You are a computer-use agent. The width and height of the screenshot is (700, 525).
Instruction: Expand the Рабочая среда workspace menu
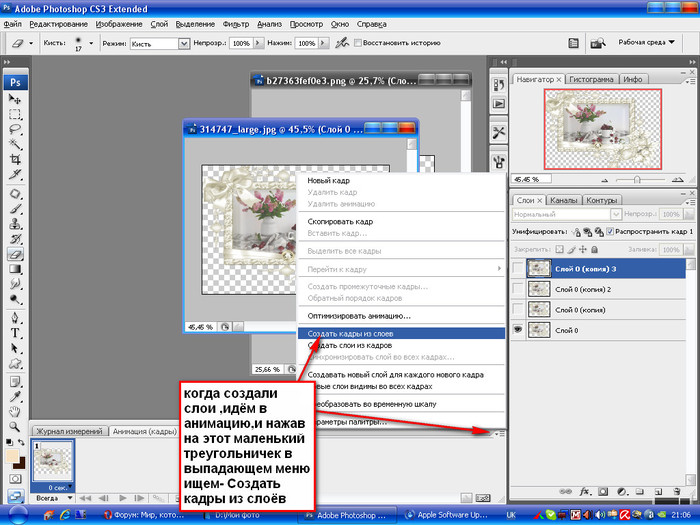tap(646, 42)
